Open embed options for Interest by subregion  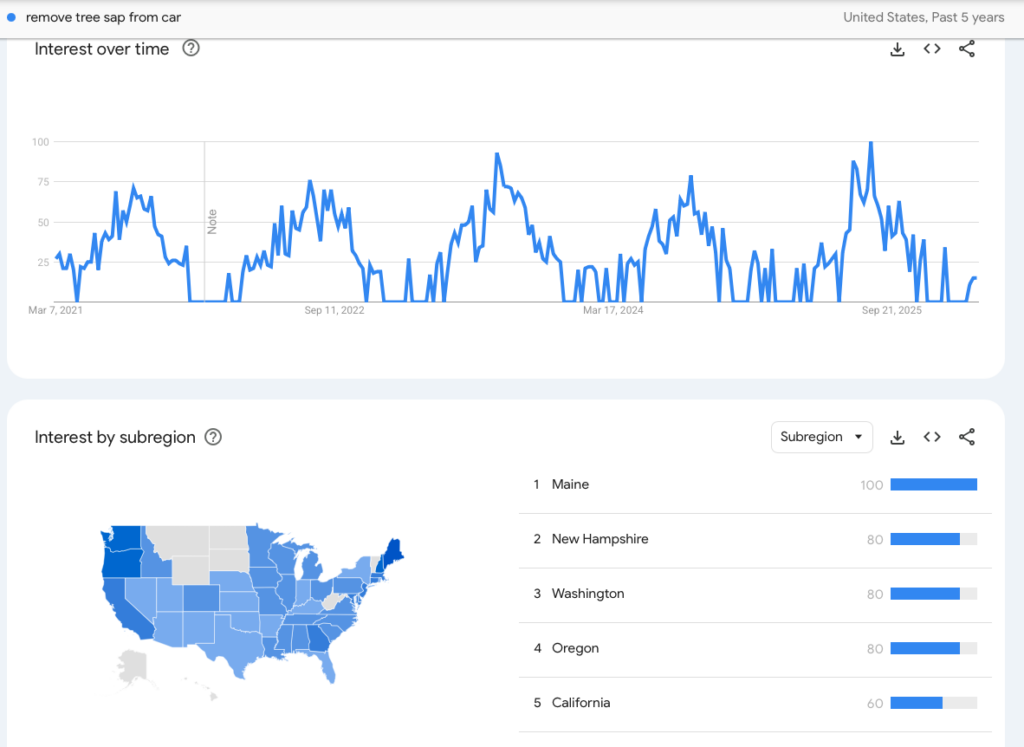pos(932,437)
